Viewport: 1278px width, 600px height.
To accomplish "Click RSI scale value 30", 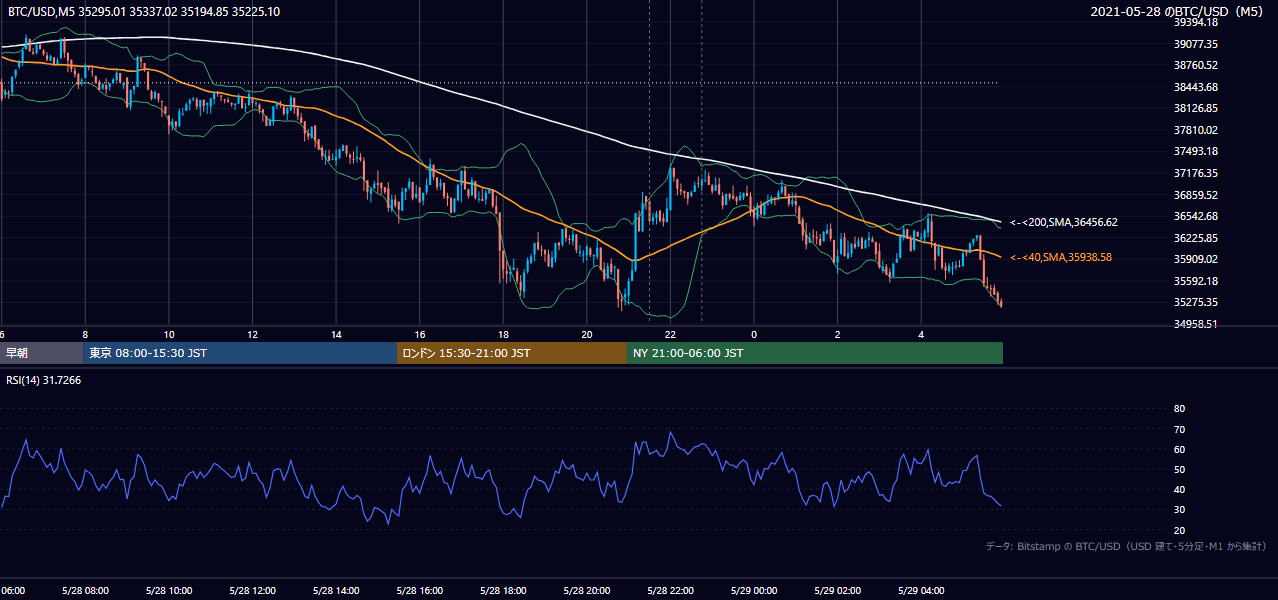I will point(1179,510).
